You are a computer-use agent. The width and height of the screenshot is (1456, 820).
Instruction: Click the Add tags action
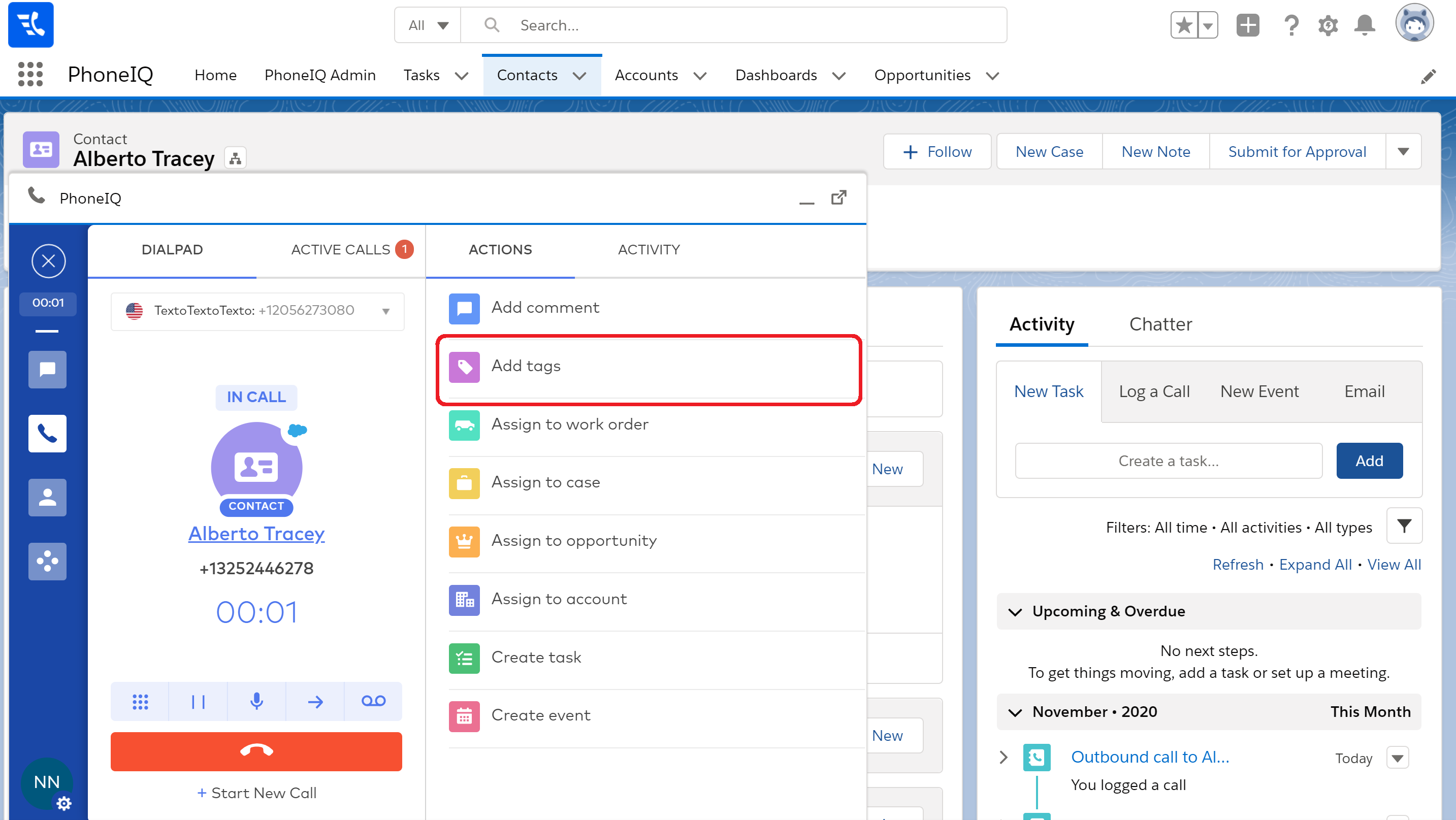pyautogui.click(x=526, y=366)
